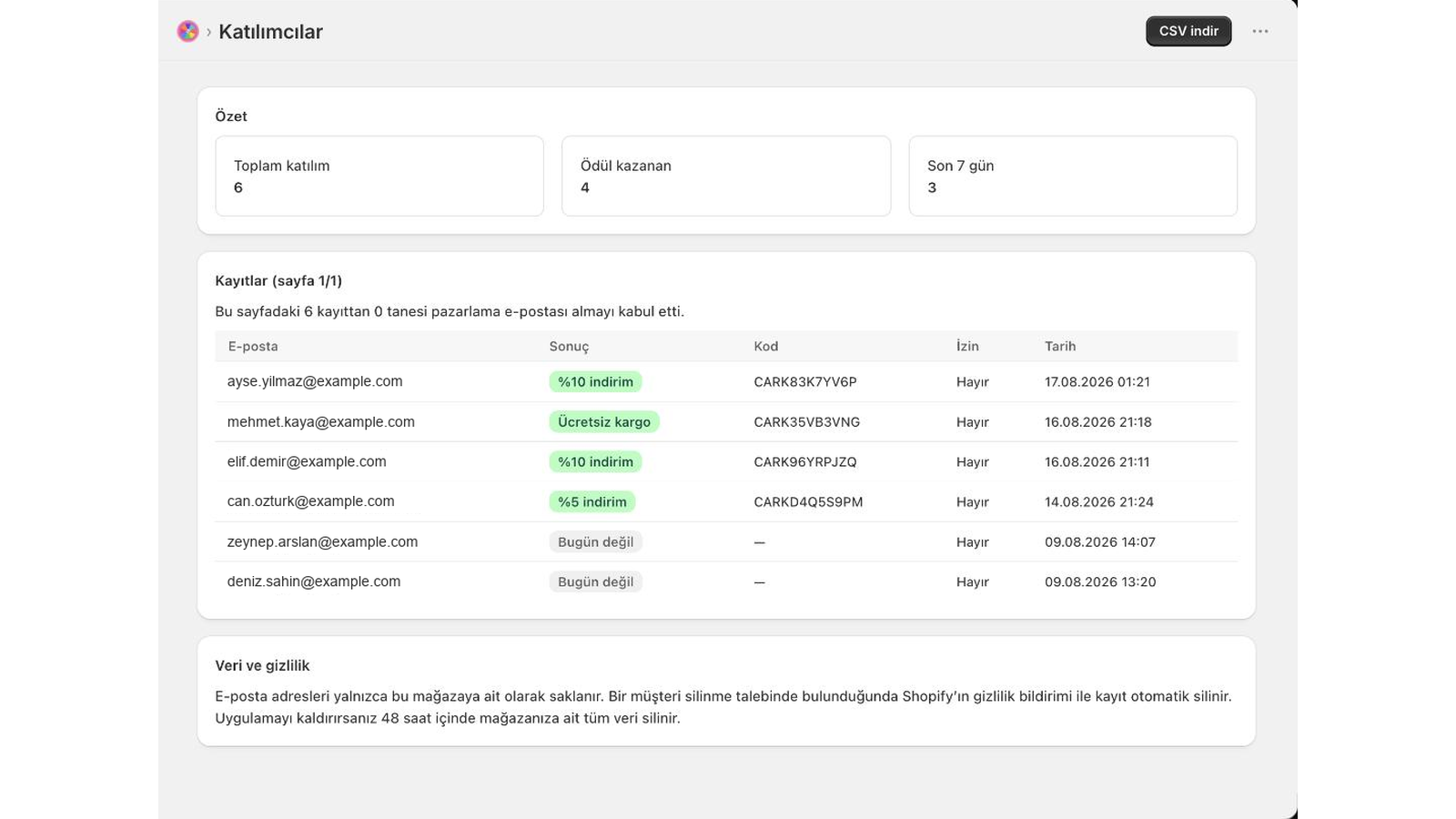This screenshot has width=1456, height=819.
Task: Select the Toplam katılım summary card
Action: (x=379, y=177)
